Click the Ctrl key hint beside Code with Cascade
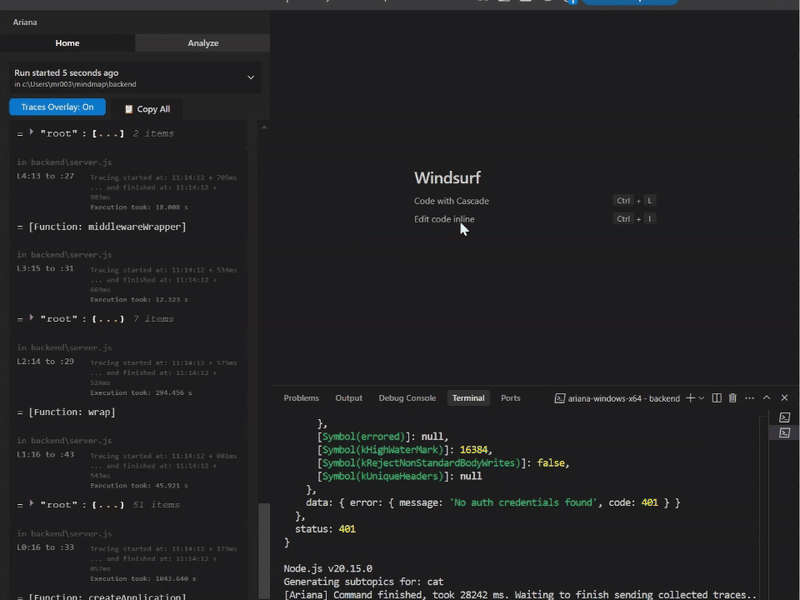 click(623, 201)
